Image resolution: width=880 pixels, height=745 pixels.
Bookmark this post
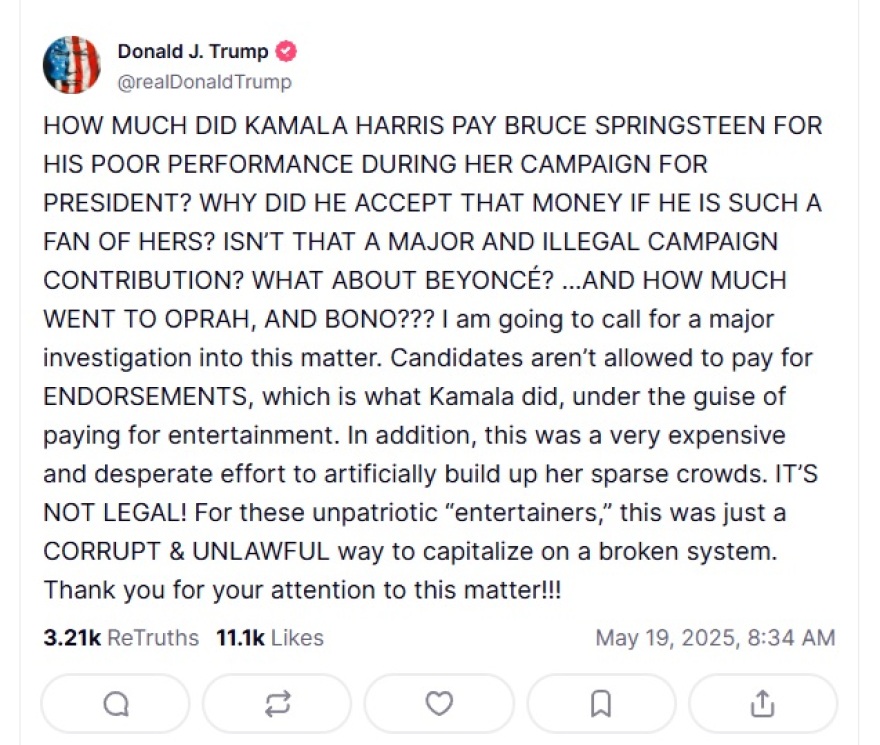click(601, 704)
